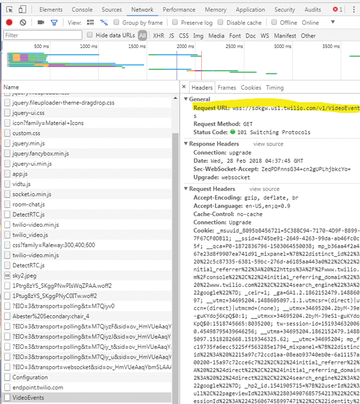Open the Elements tab
Screen dimensions: 360x404
(51, 10)
